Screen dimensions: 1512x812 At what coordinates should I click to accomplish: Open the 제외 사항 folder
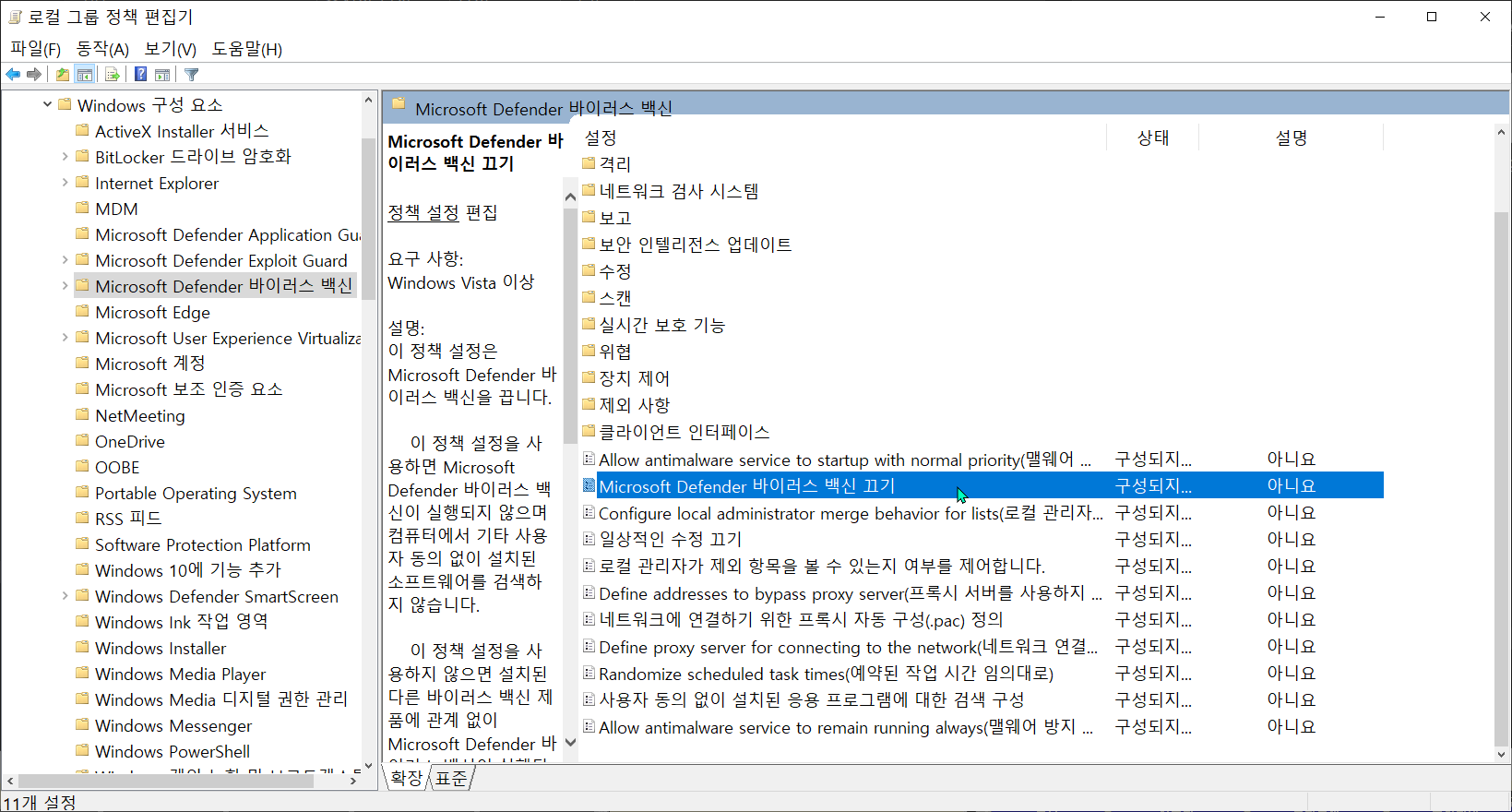626,405
